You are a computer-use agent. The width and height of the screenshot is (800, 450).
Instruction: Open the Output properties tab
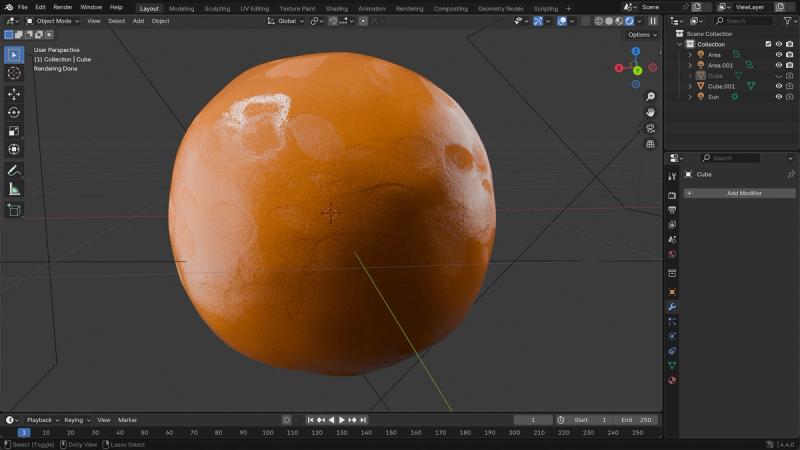point(672,210)
